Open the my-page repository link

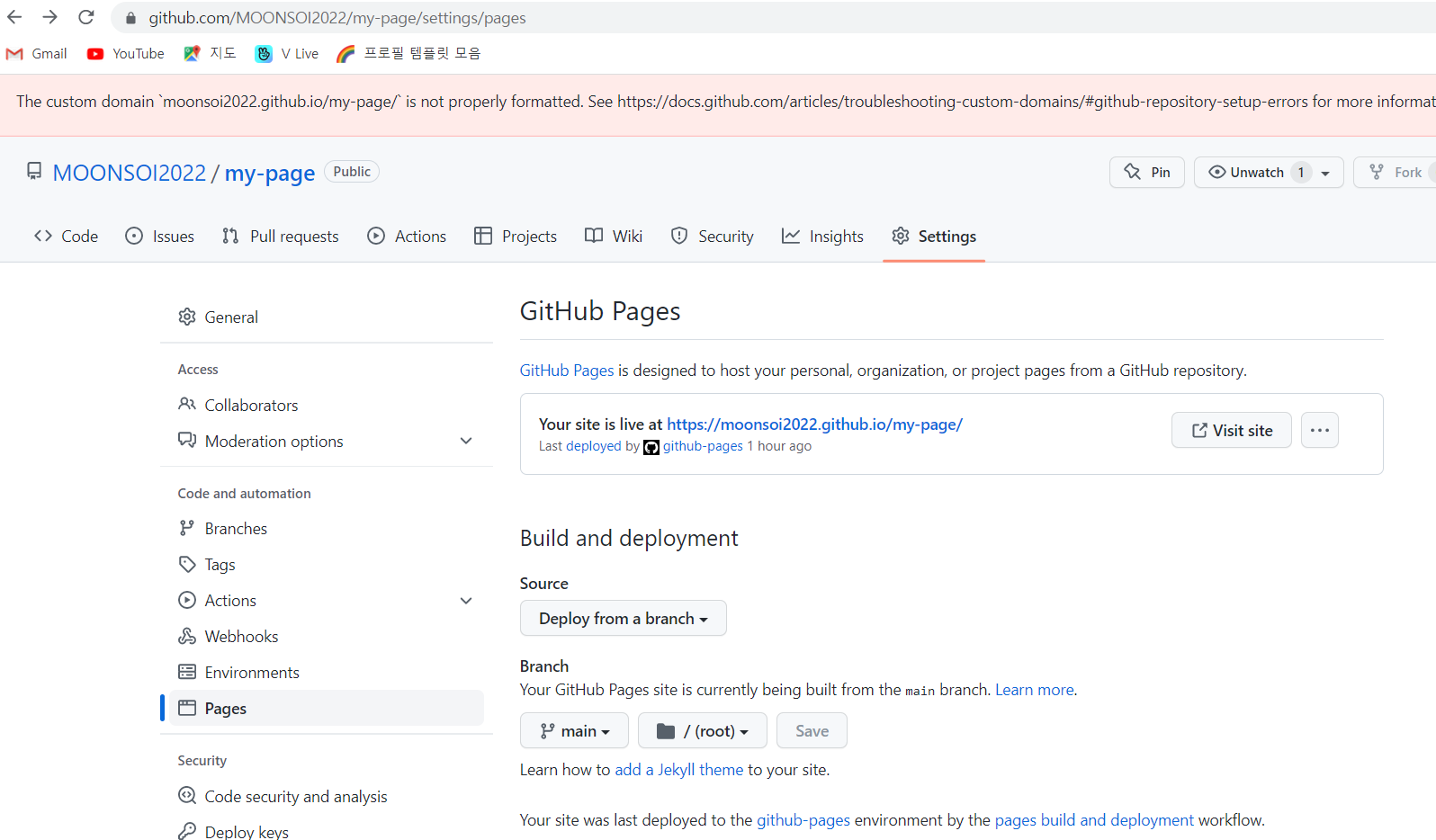click(x=270, y=173)
